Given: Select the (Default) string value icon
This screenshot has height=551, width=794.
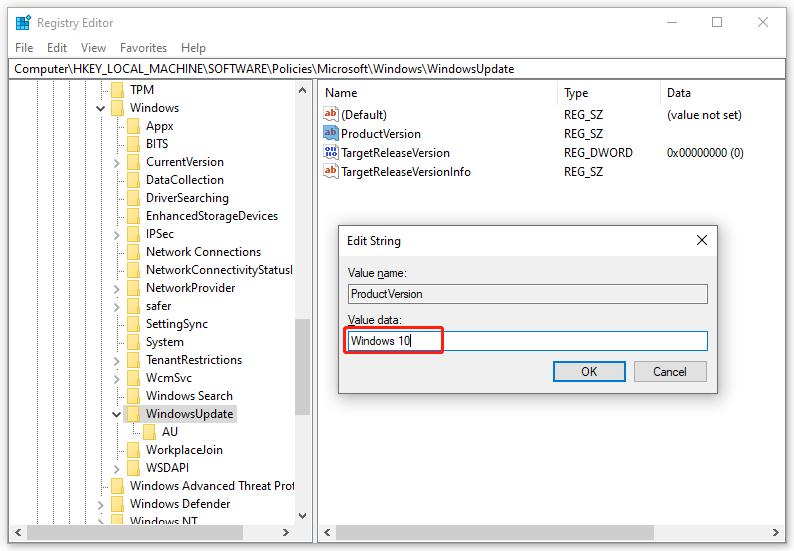Looking at the screenshot, I should (x=331, y=114).
